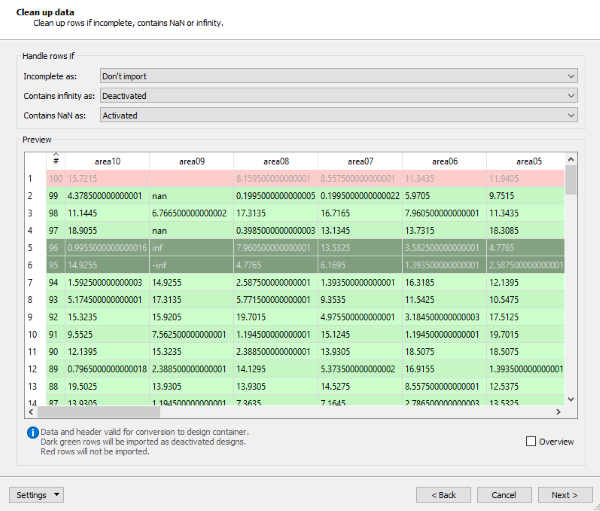
Task: Click the vertical scrollbar down arrow
Action: coord(571,399)
